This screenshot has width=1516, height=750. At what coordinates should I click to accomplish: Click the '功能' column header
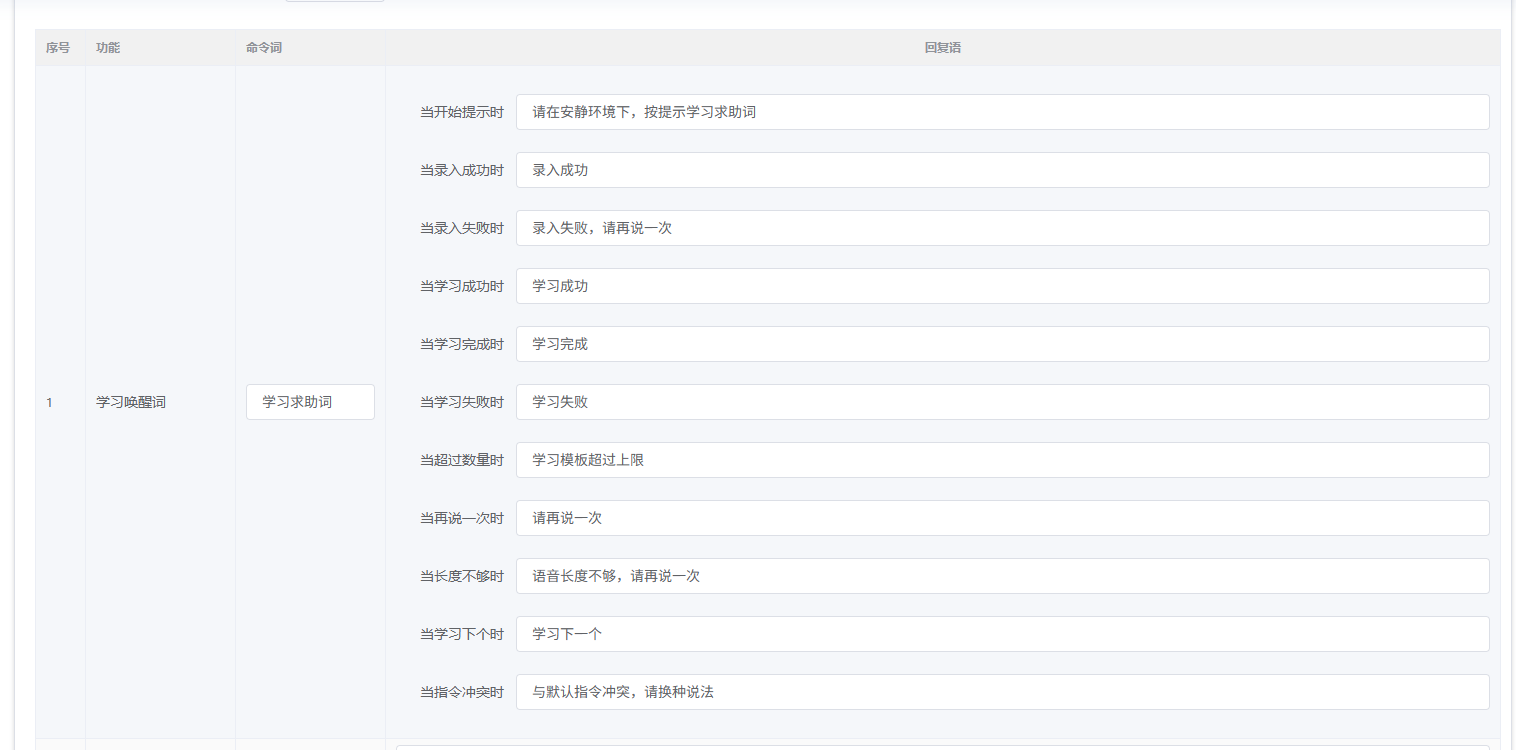coord(108,48)
